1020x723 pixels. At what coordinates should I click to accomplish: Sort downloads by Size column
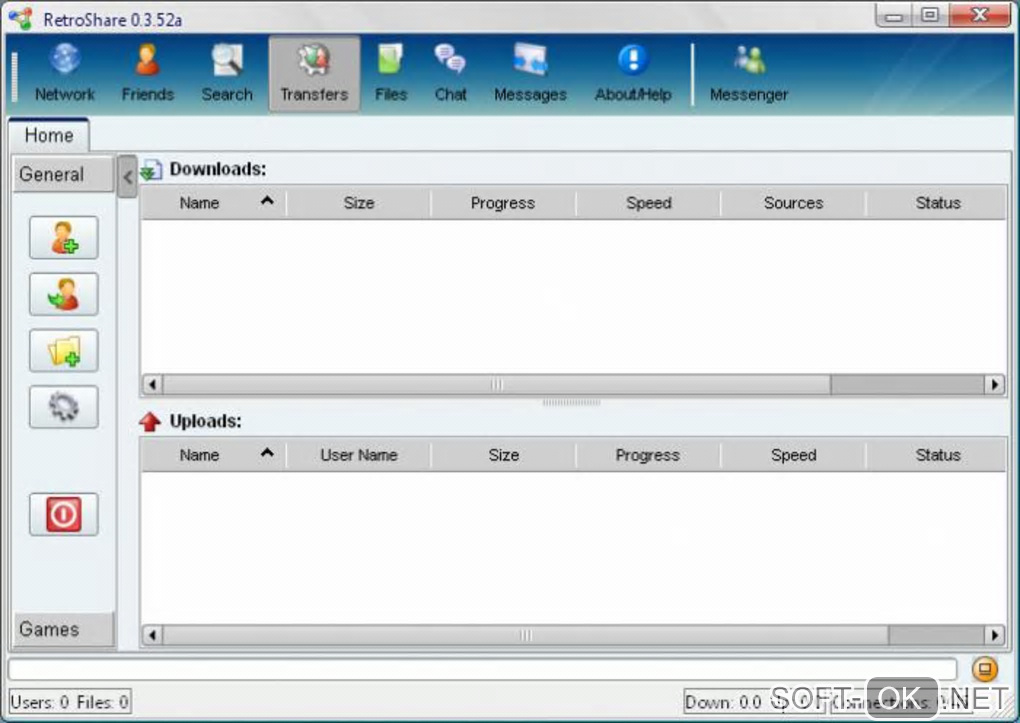pos(358,203)
